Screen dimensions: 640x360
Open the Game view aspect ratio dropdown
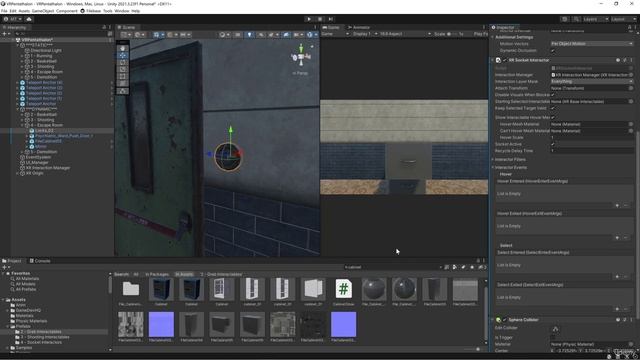tap(405, 34)
